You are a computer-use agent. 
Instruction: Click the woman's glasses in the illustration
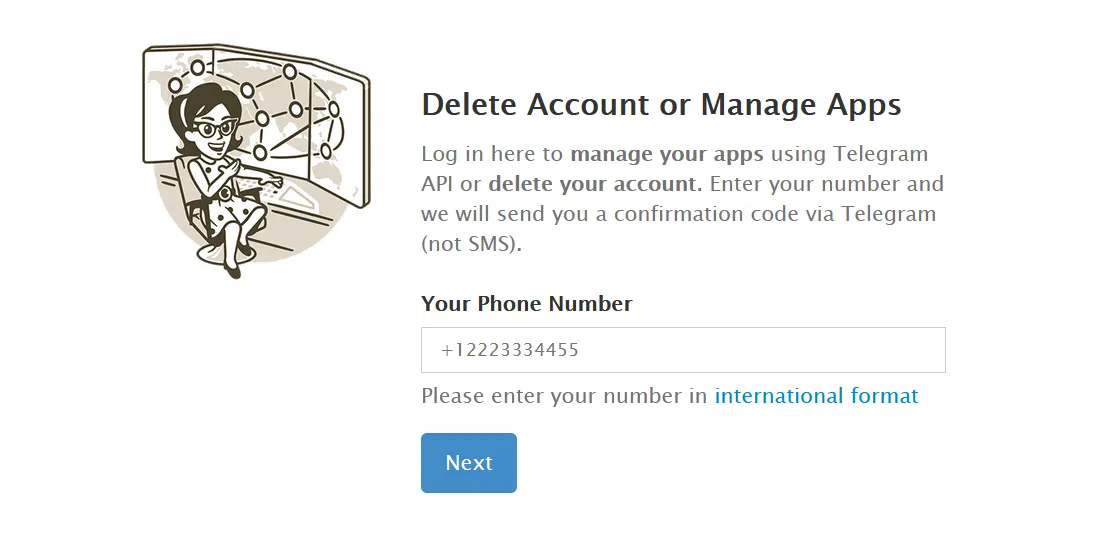tap(214, 127)
